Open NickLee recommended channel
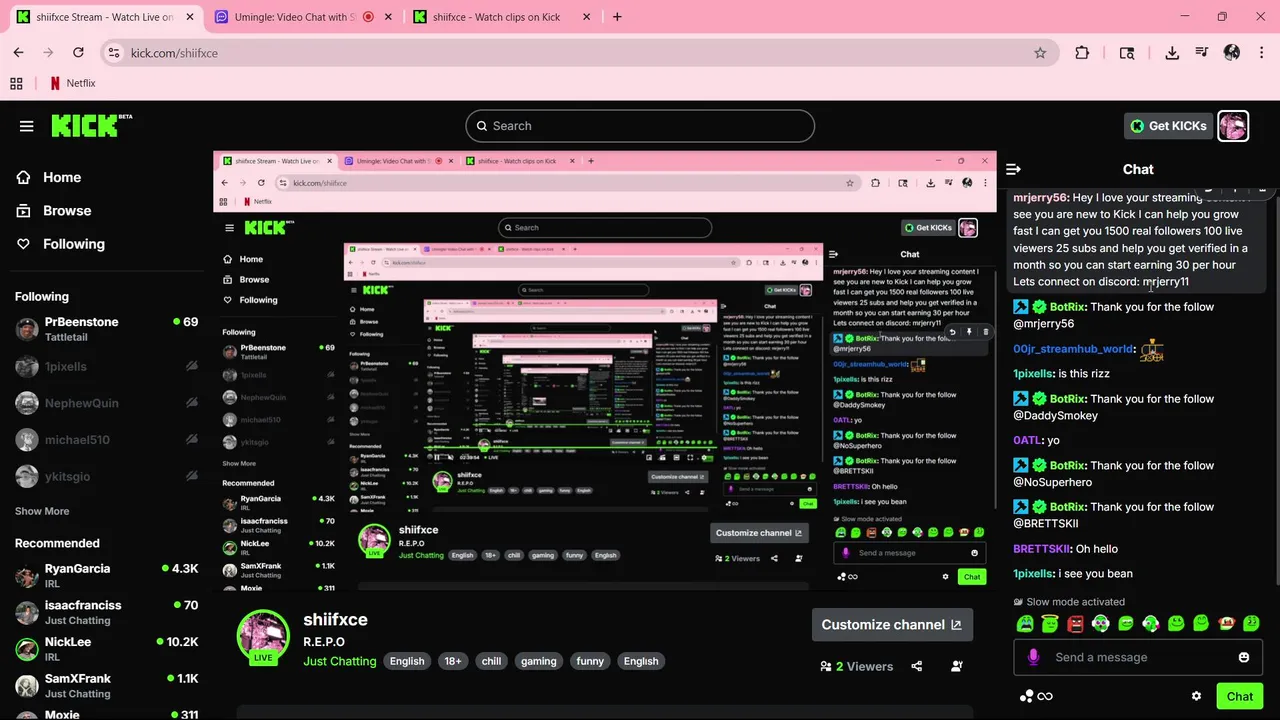 (106, 649)
